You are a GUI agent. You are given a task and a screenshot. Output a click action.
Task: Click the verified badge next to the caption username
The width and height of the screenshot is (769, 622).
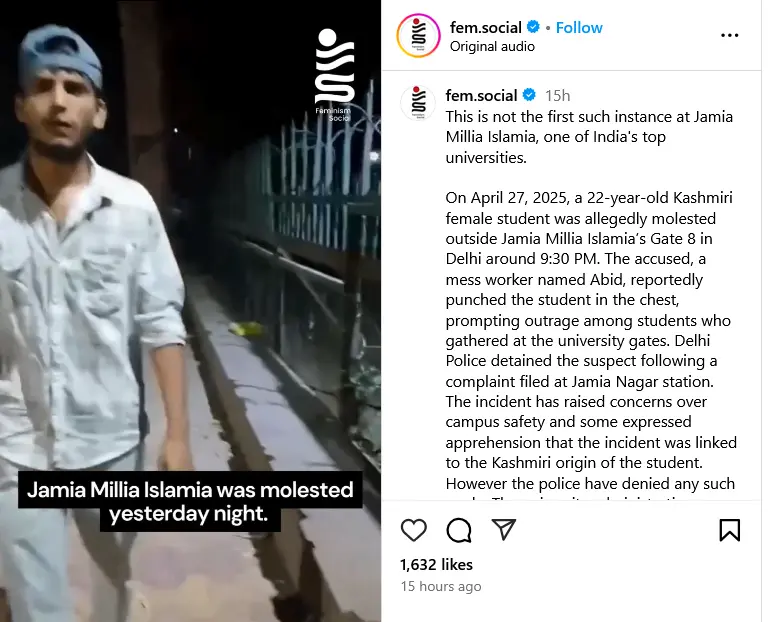pyautogui.click(x=529, y=96)
